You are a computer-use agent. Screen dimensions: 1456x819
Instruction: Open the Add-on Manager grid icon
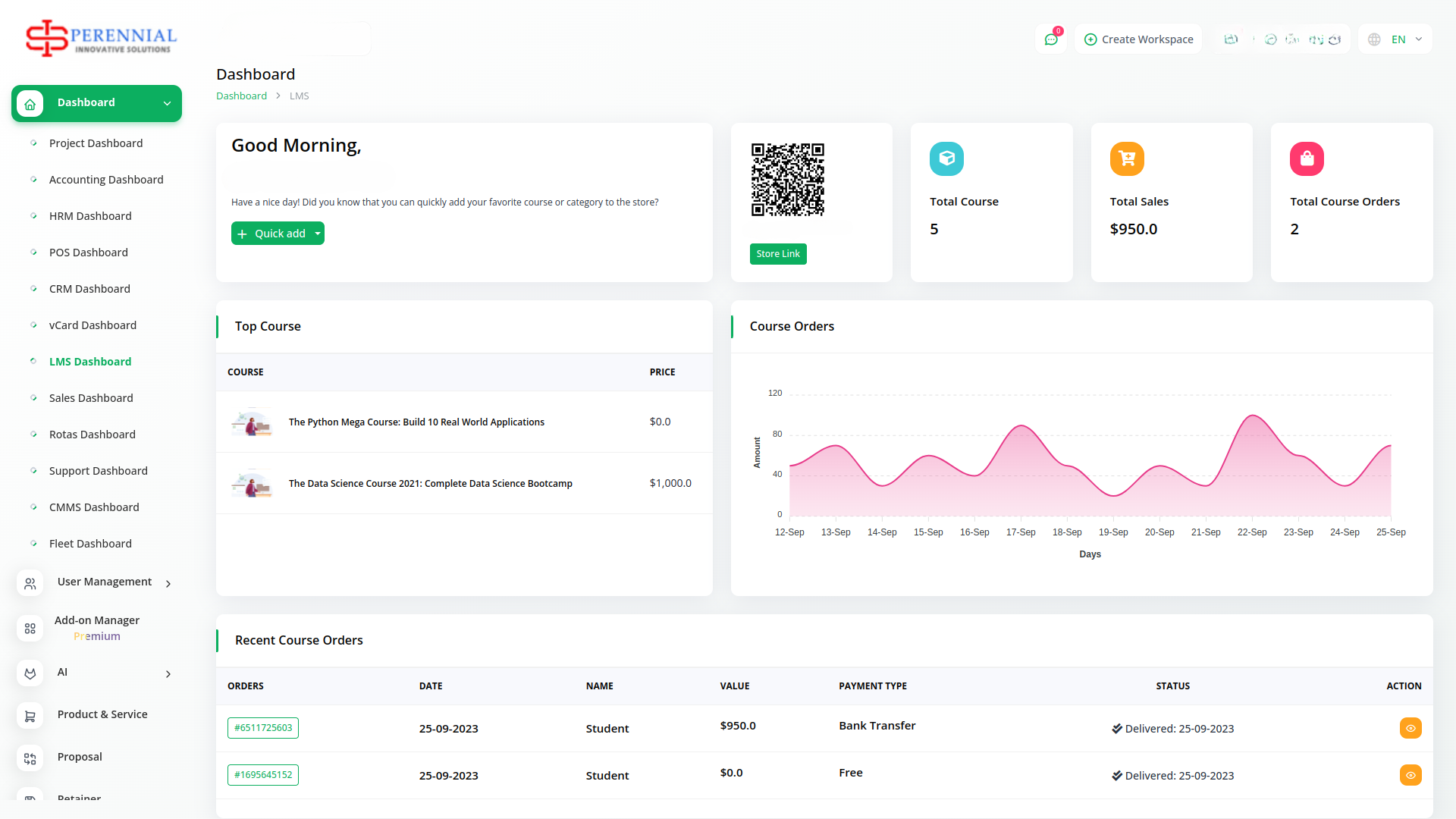30,628
